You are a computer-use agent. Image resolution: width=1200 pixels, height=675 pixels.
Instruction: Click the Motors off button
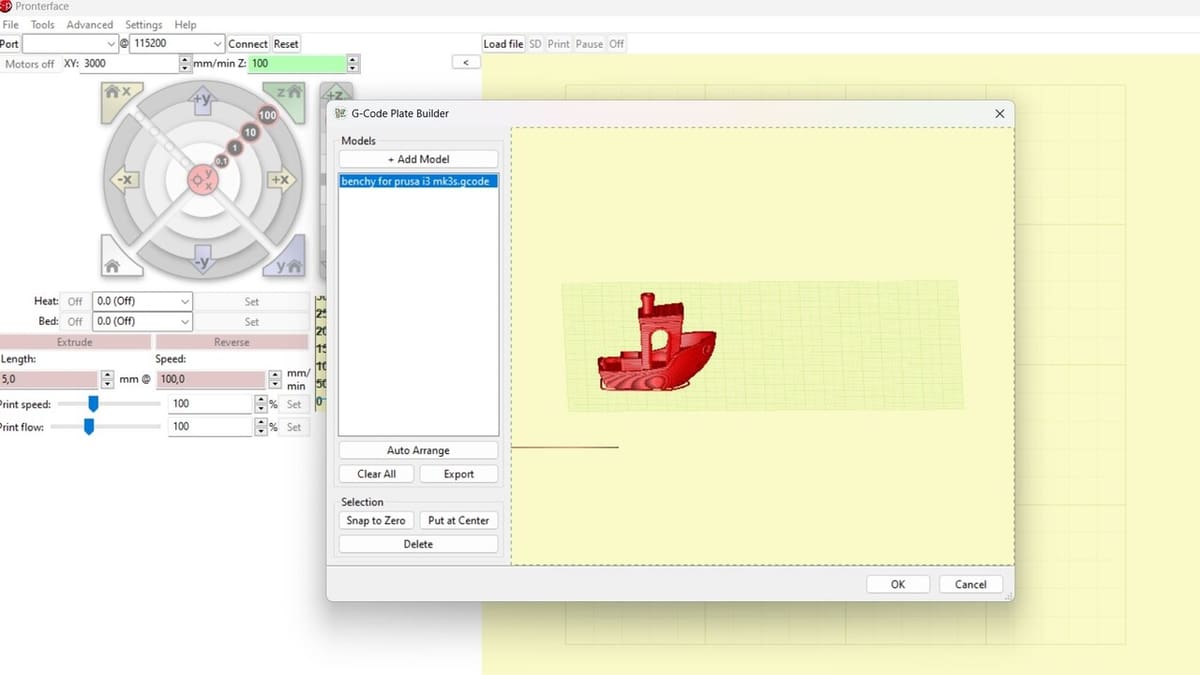coord(30,64)
